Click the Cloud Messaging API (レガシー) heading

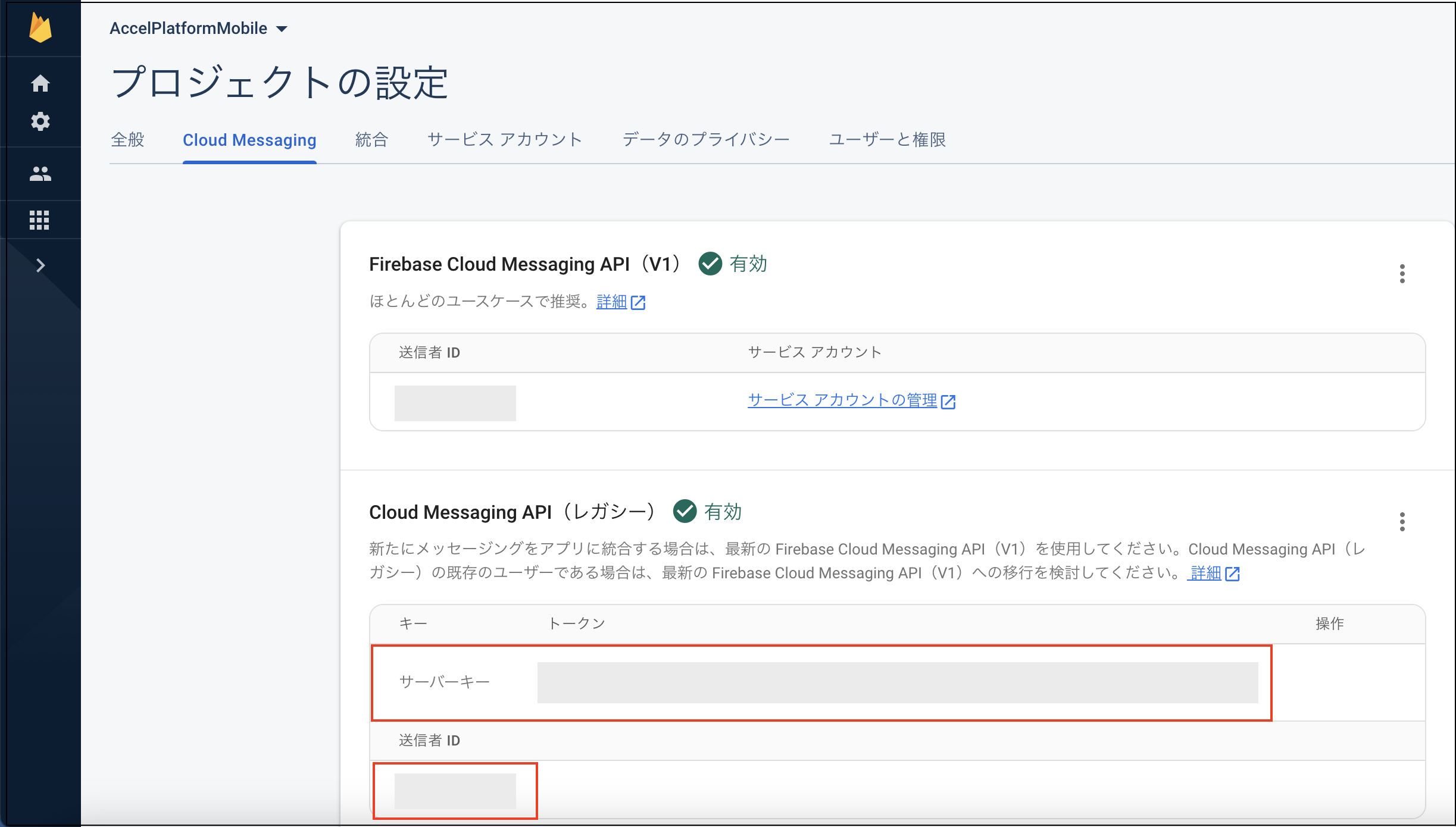point(513,512)
